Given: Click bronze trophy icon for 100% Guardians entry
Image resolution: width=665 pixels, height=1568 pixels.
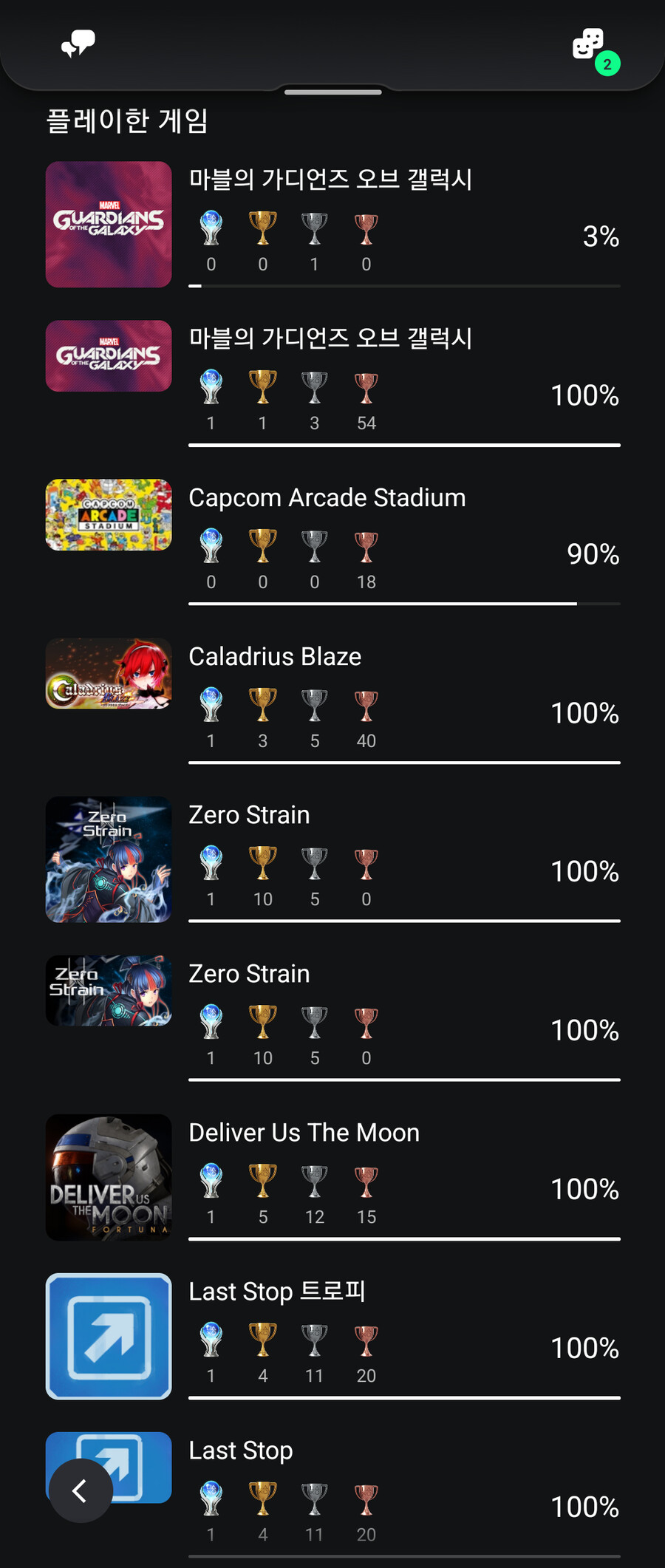Looking at the screenshot, I should coord(366,387).
